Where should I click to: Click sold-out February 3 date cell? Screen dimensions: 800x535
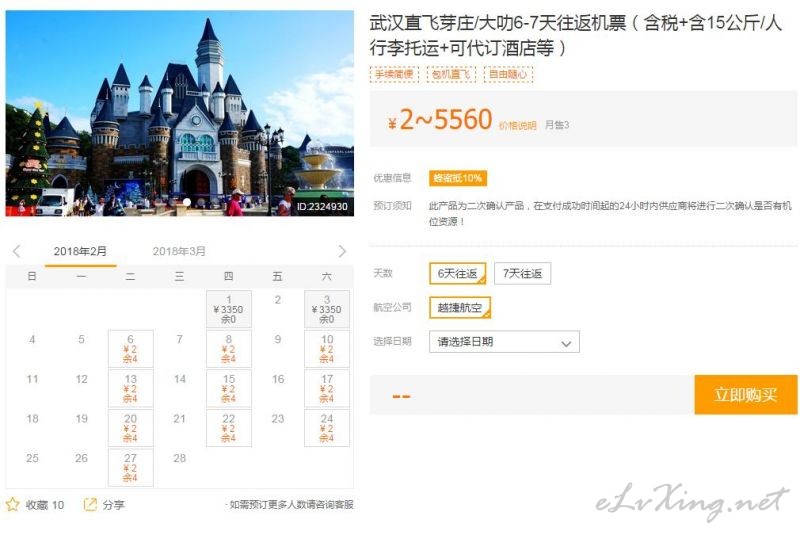[x=327, y=309]
